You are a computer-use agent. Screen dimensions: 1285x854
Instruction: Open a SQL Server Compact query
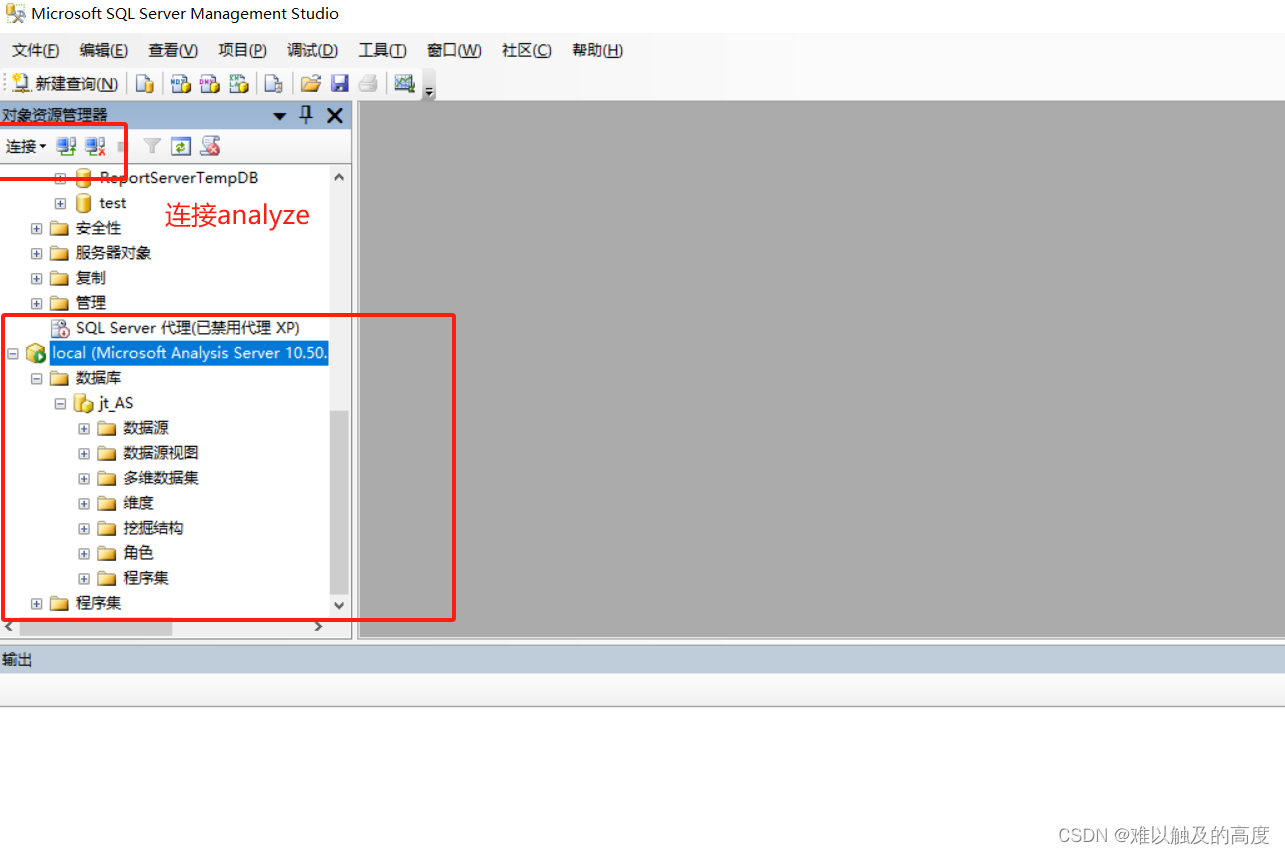click(x=273, y=84)
